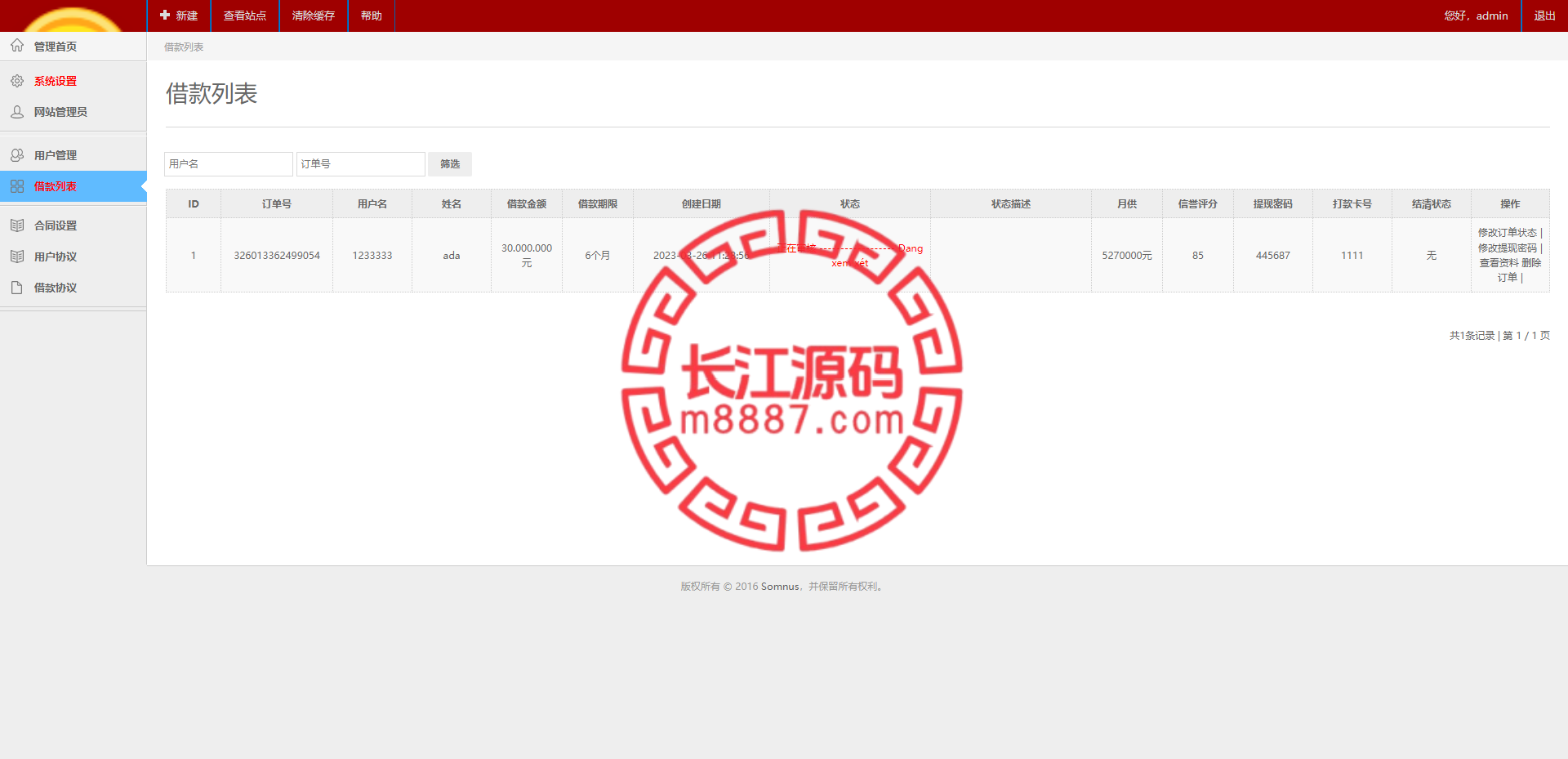Click order number 326013362499054
1568x759 pixels.
click(277, 255)
